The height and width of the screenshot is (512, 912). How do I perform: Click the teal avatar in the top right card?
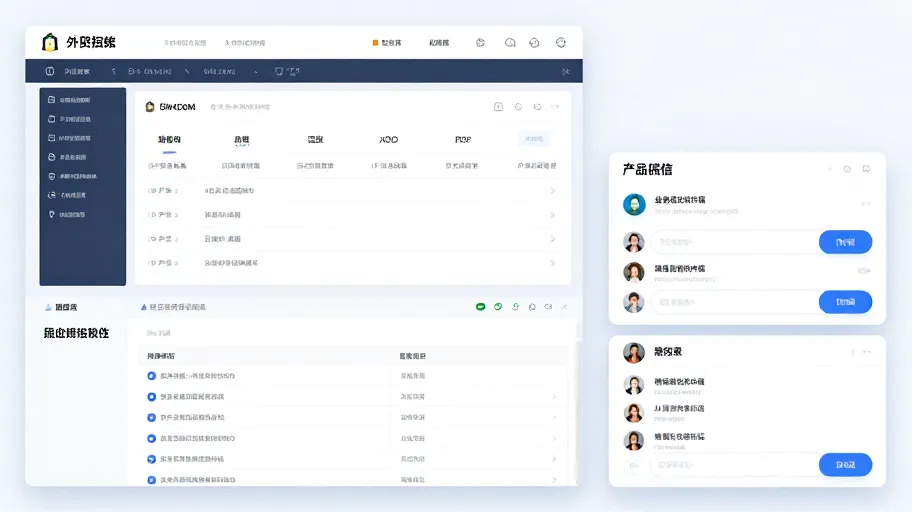(634, 205)
